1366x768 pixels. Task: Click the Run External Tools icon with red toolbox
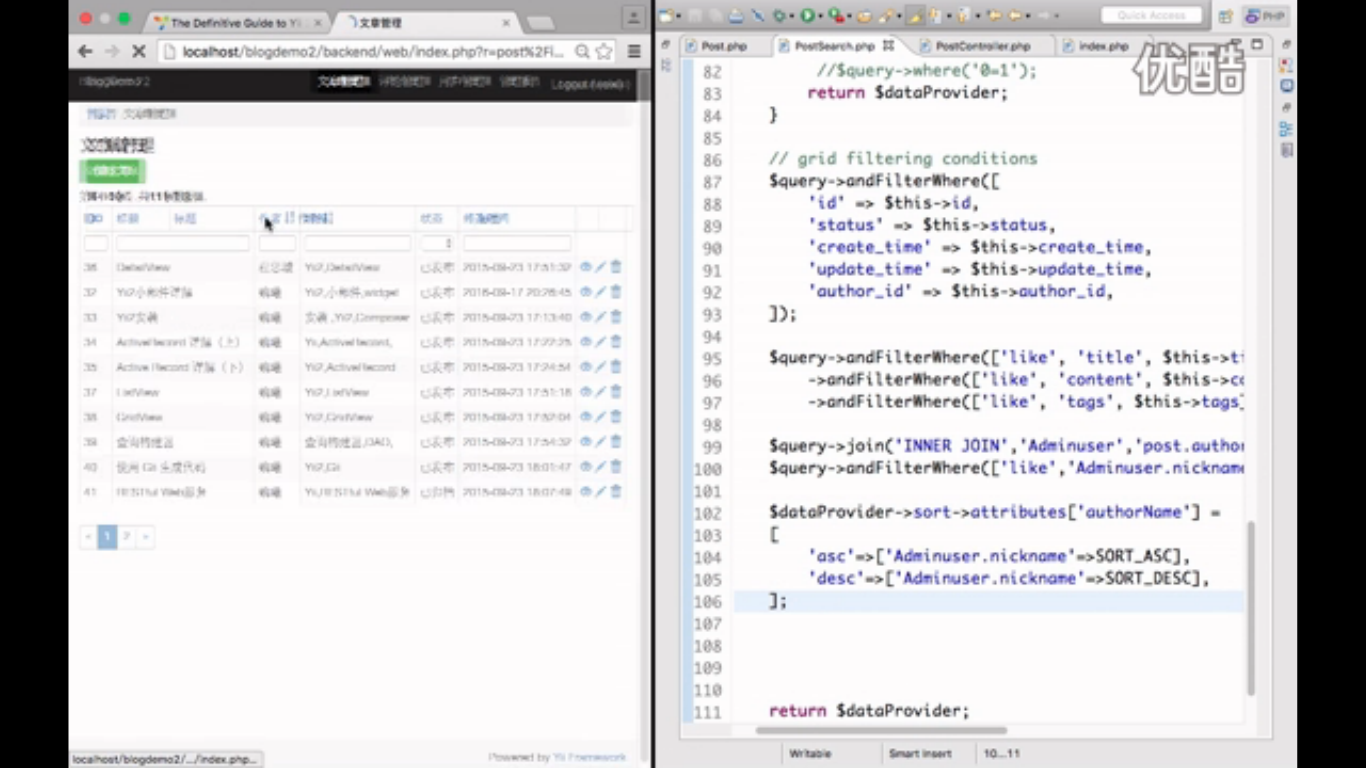834,16
